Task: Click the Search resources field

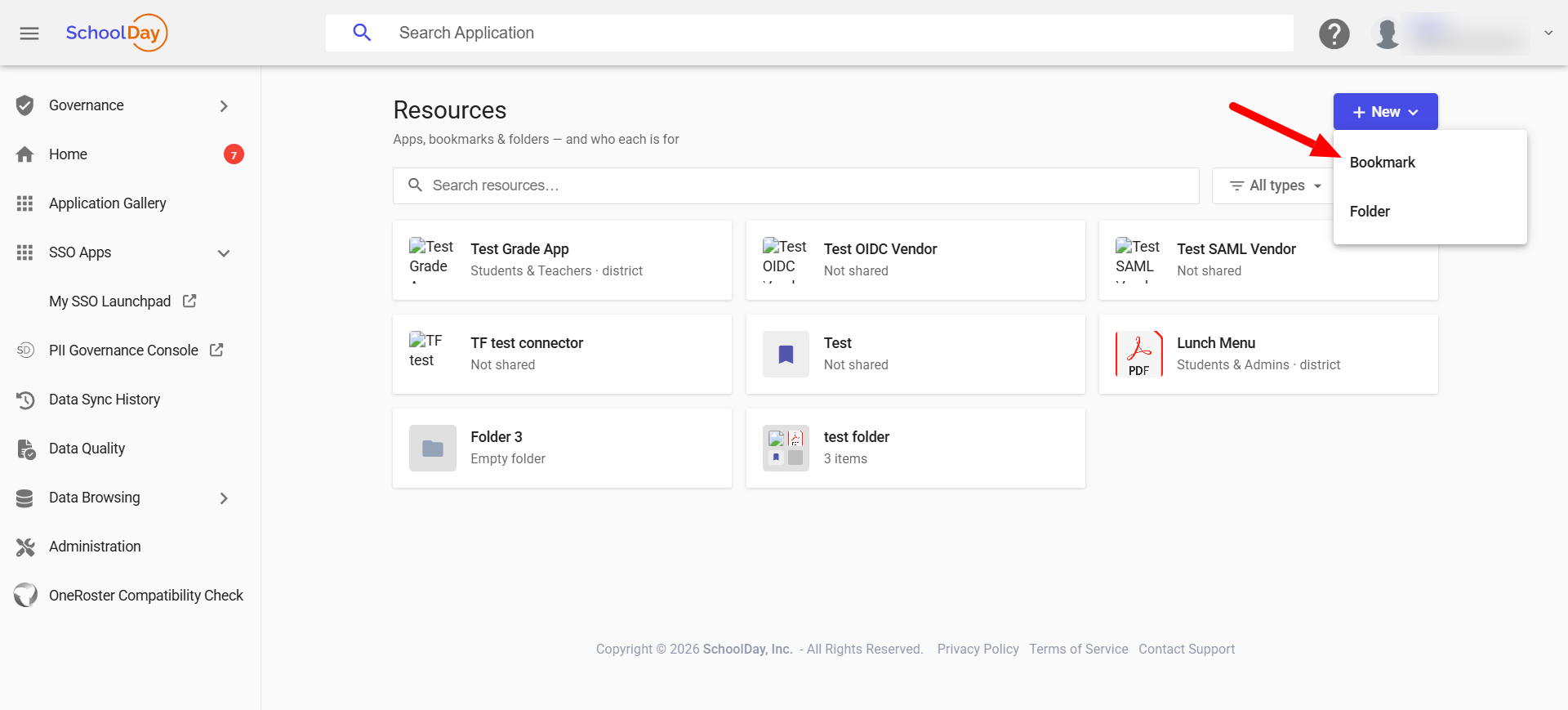Action: click(796, 185)
